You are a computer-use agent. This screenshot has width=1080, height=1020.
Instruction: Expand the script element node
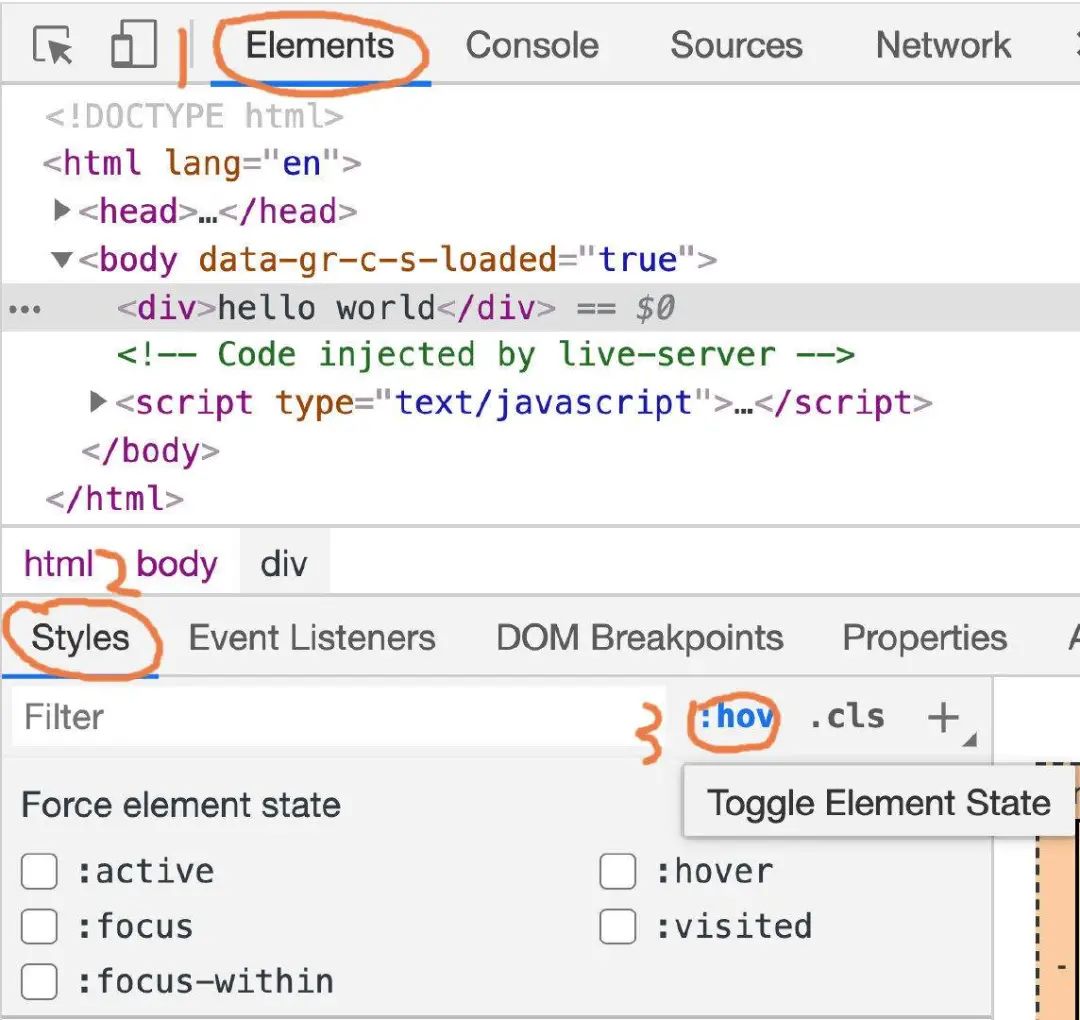[98, 402]
